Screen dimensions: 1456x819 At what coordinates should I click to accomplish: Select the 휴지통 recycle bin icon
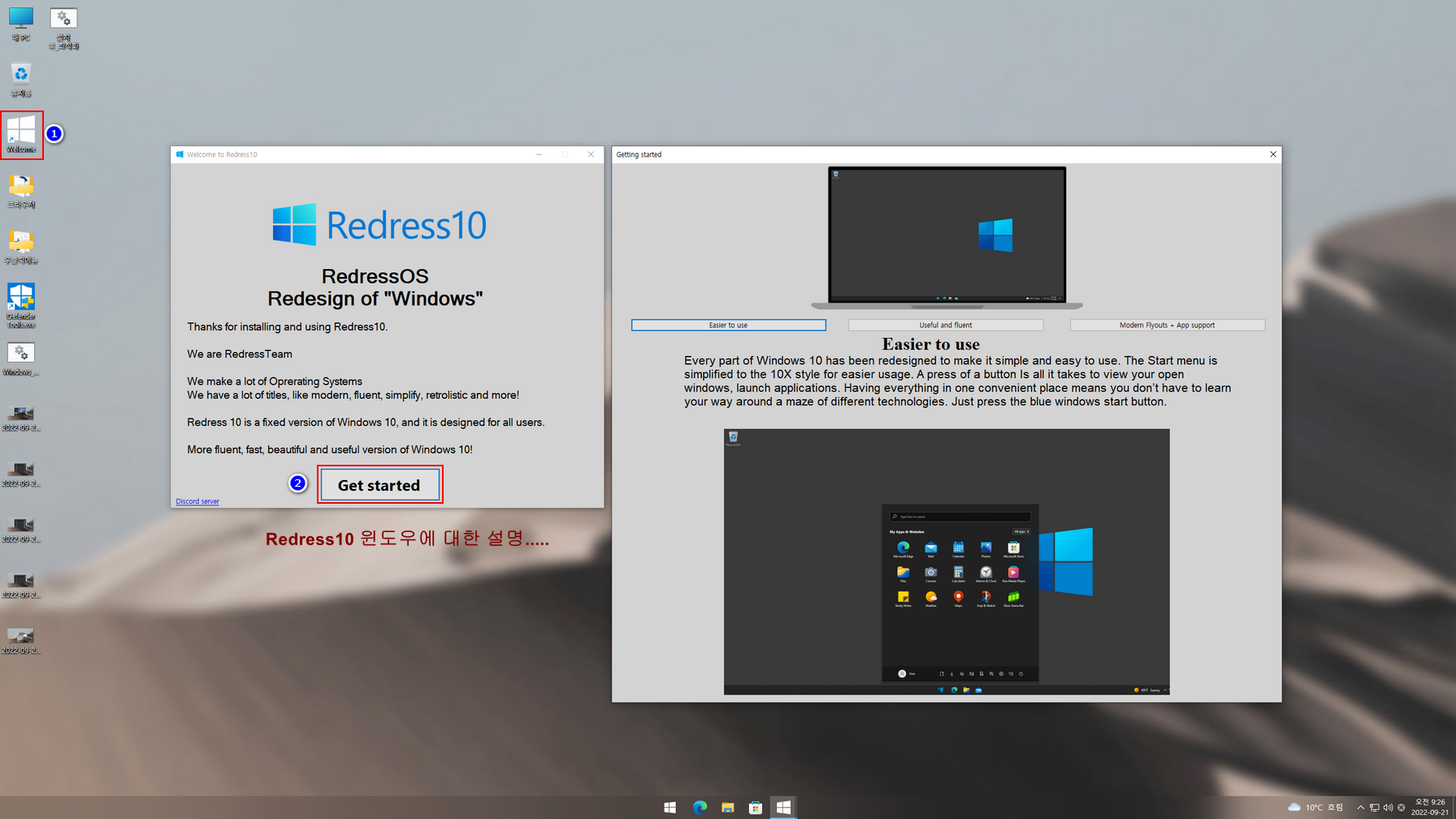pos(20,80)
